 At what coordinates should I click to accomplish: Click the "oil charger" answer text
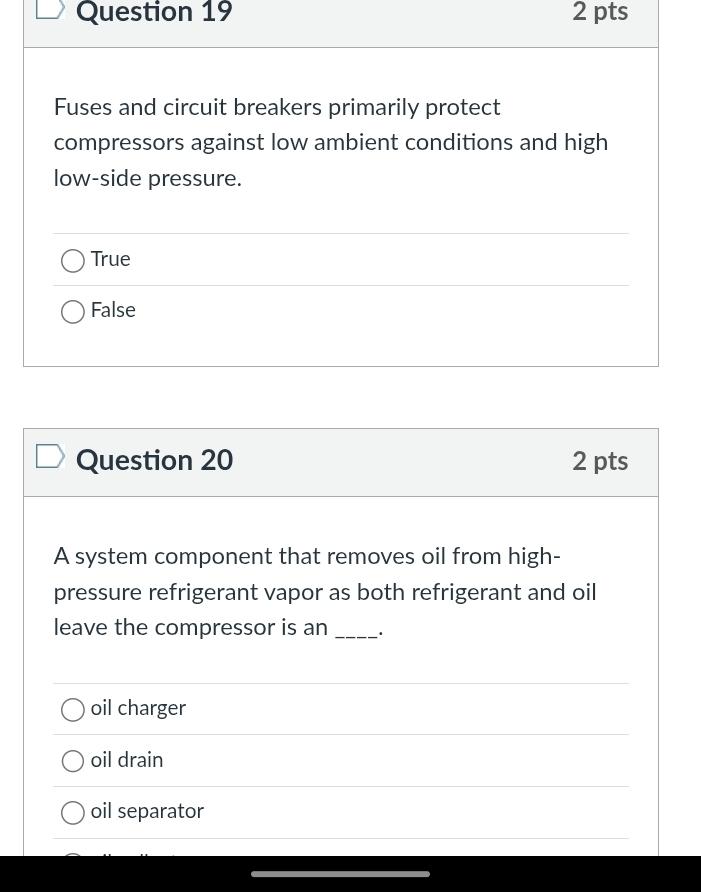(x=138, y=709)
